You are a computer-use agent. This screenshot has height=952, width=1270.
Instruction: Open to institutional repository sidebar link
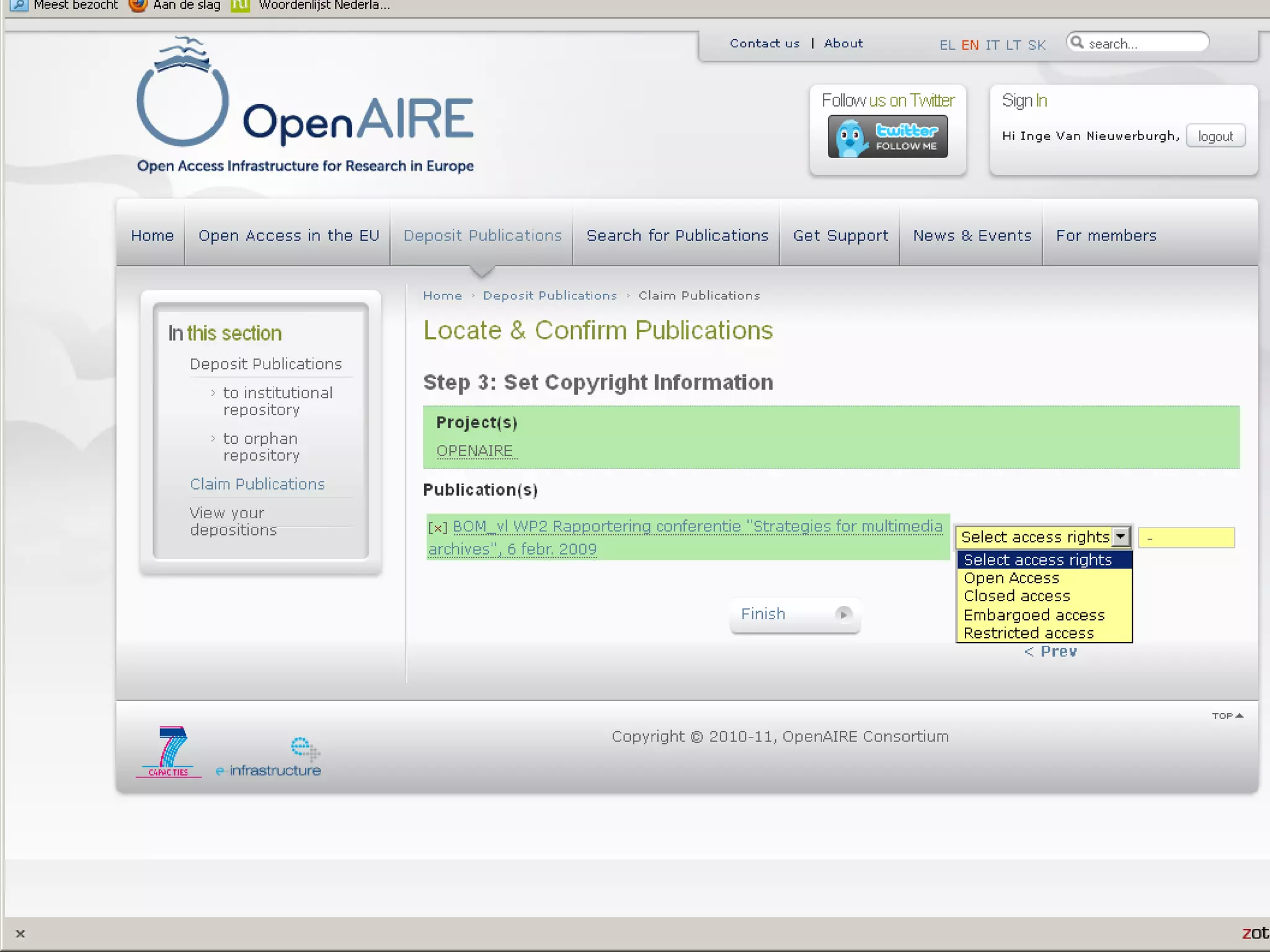278,401
